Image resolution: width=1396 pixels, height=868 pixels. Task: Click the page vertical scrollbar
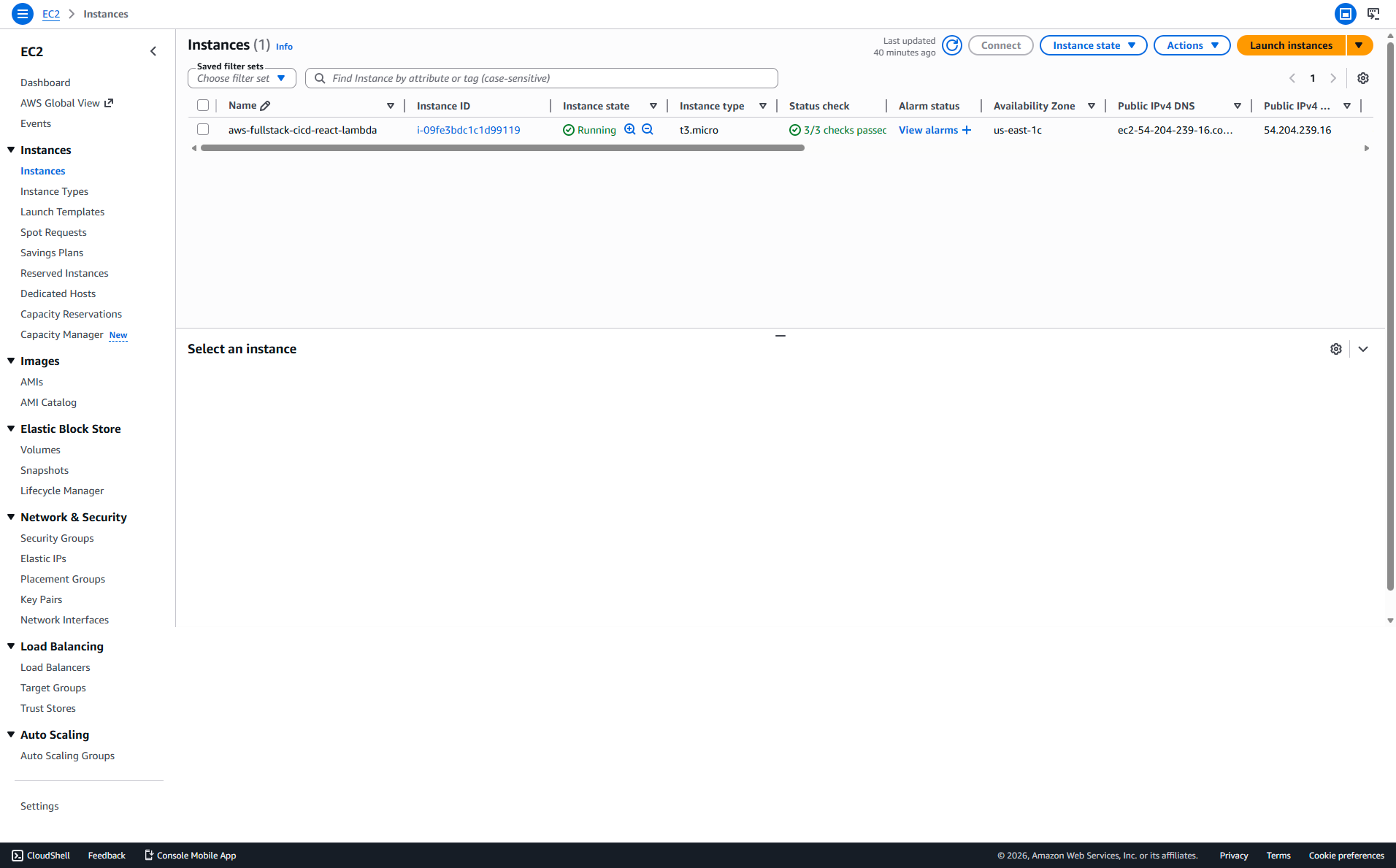point(1390,316)
